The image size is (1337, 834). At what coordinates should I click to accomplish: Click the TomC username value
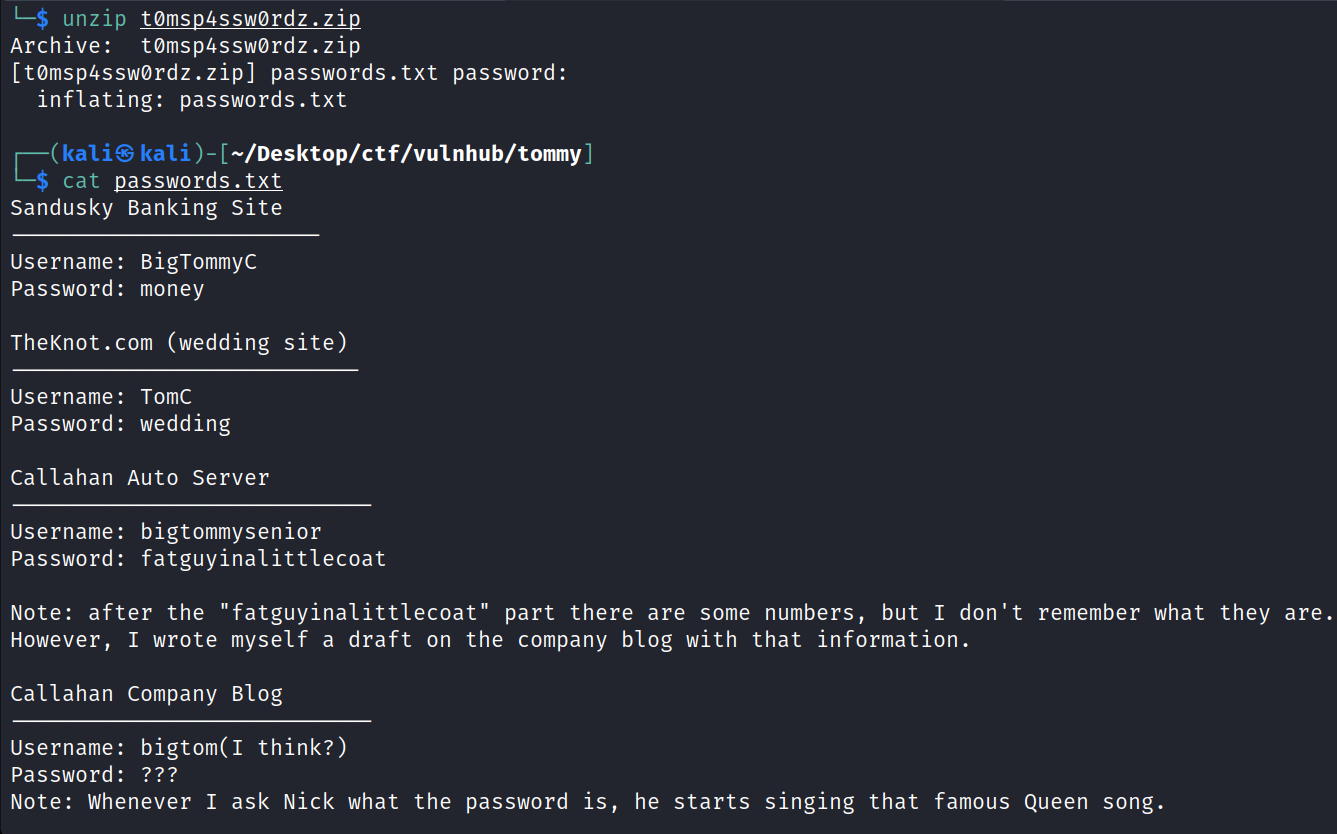click(166, 397)
